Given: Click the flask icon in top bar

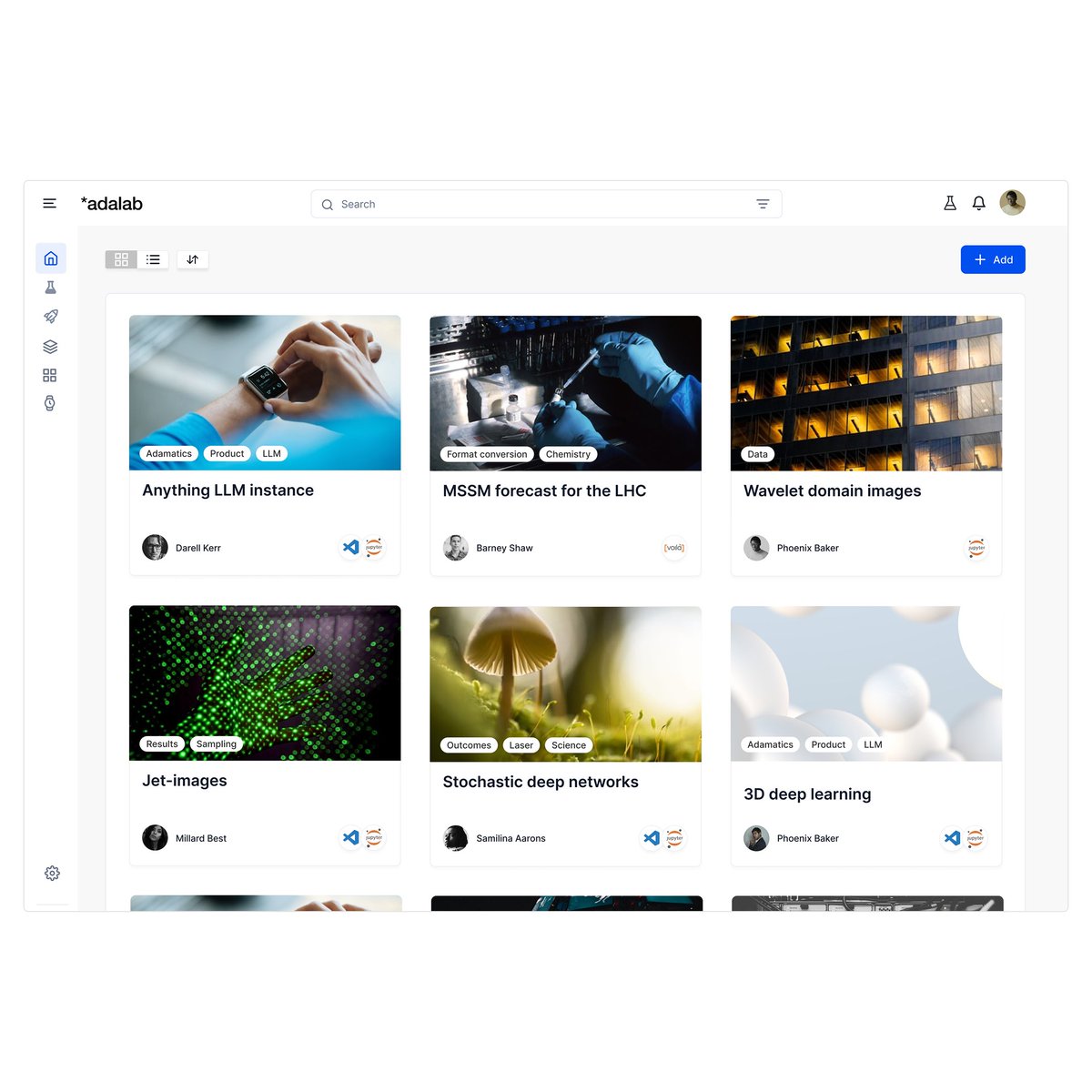Looking at the screenshot, I should (950, 204).
